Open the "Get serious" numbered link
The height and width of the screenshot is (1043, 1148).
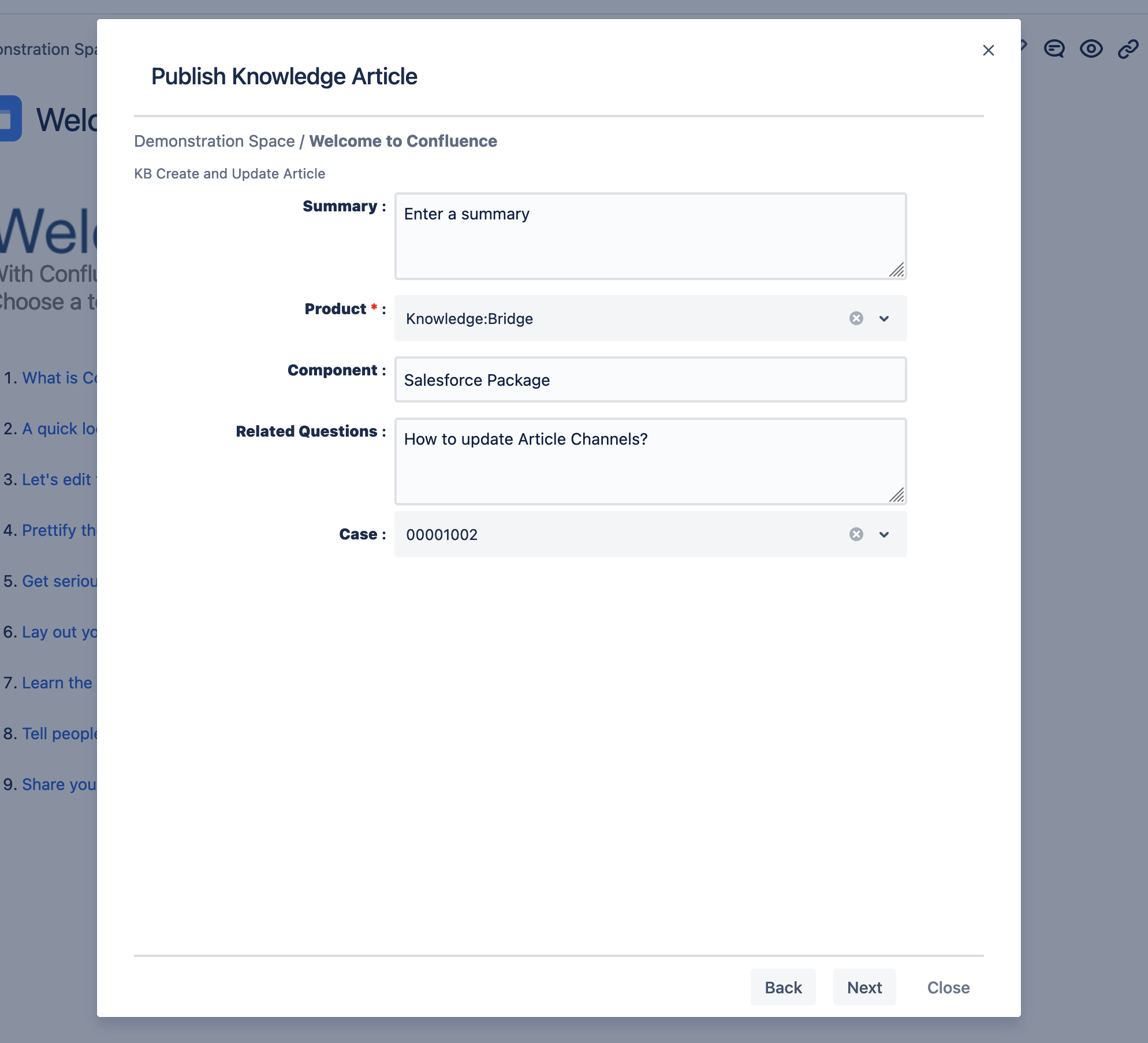pyautogui.click(x=59, y=581)
